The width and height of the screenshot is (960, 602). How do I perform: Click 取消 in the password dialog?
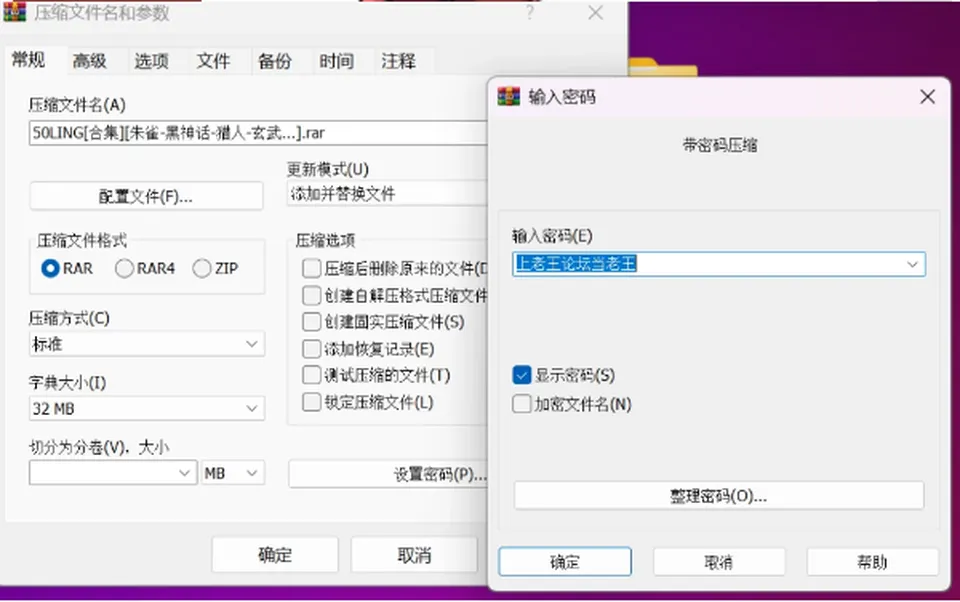point(719,562)
